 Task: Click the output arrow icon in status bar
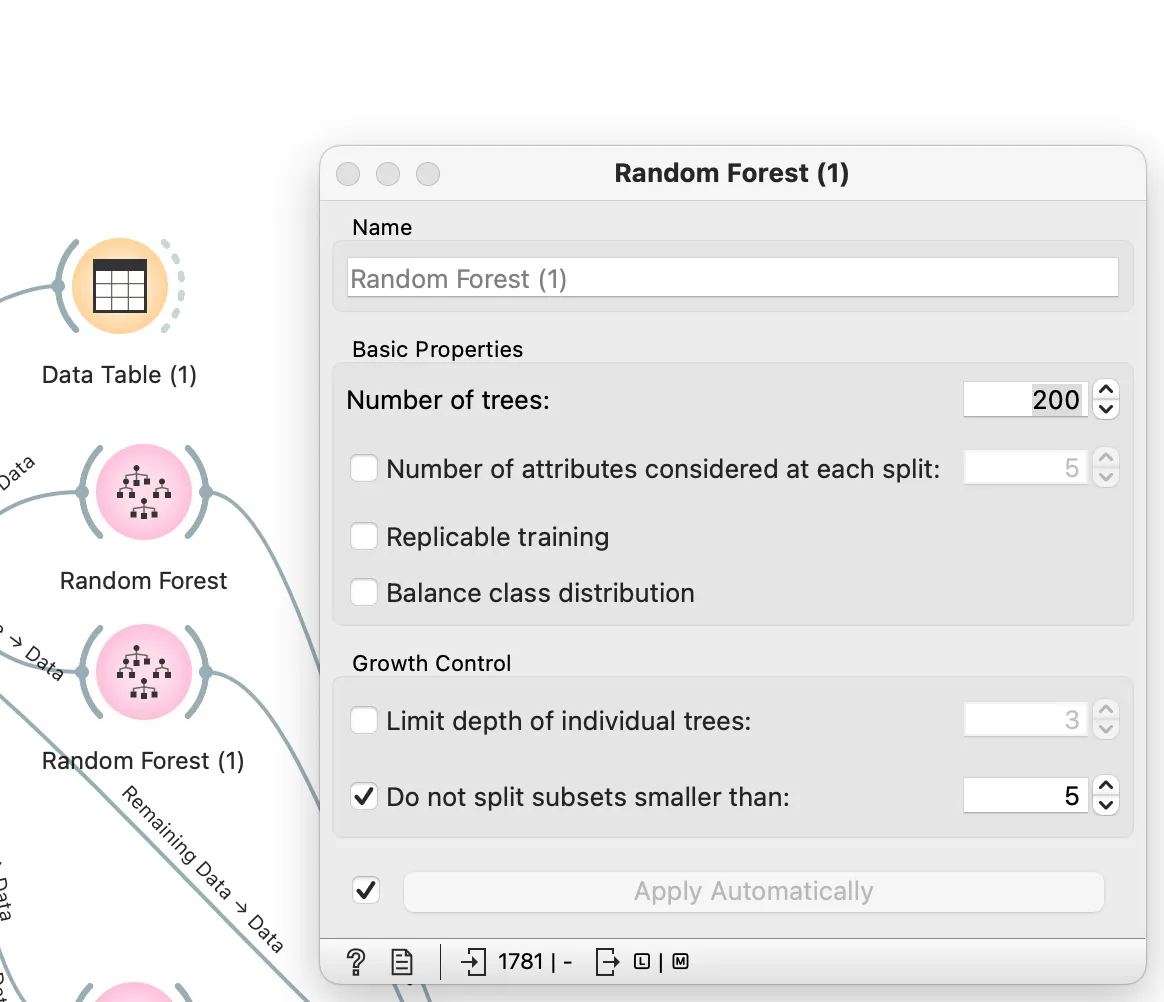pyautogui.click(x=606, y=962)
